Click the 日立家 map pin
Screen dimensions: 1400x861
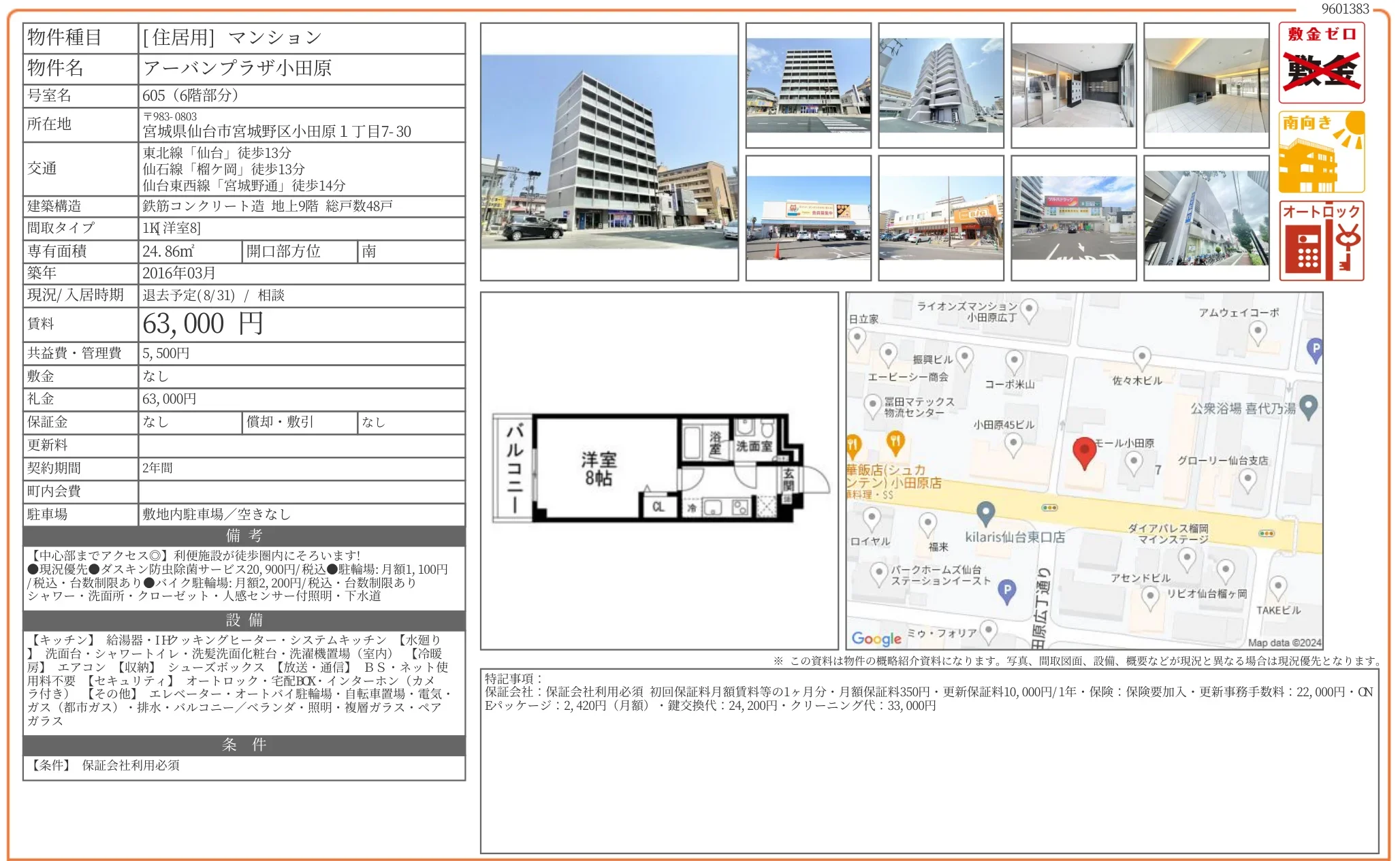pyautogui.click(x=857, y=339)
